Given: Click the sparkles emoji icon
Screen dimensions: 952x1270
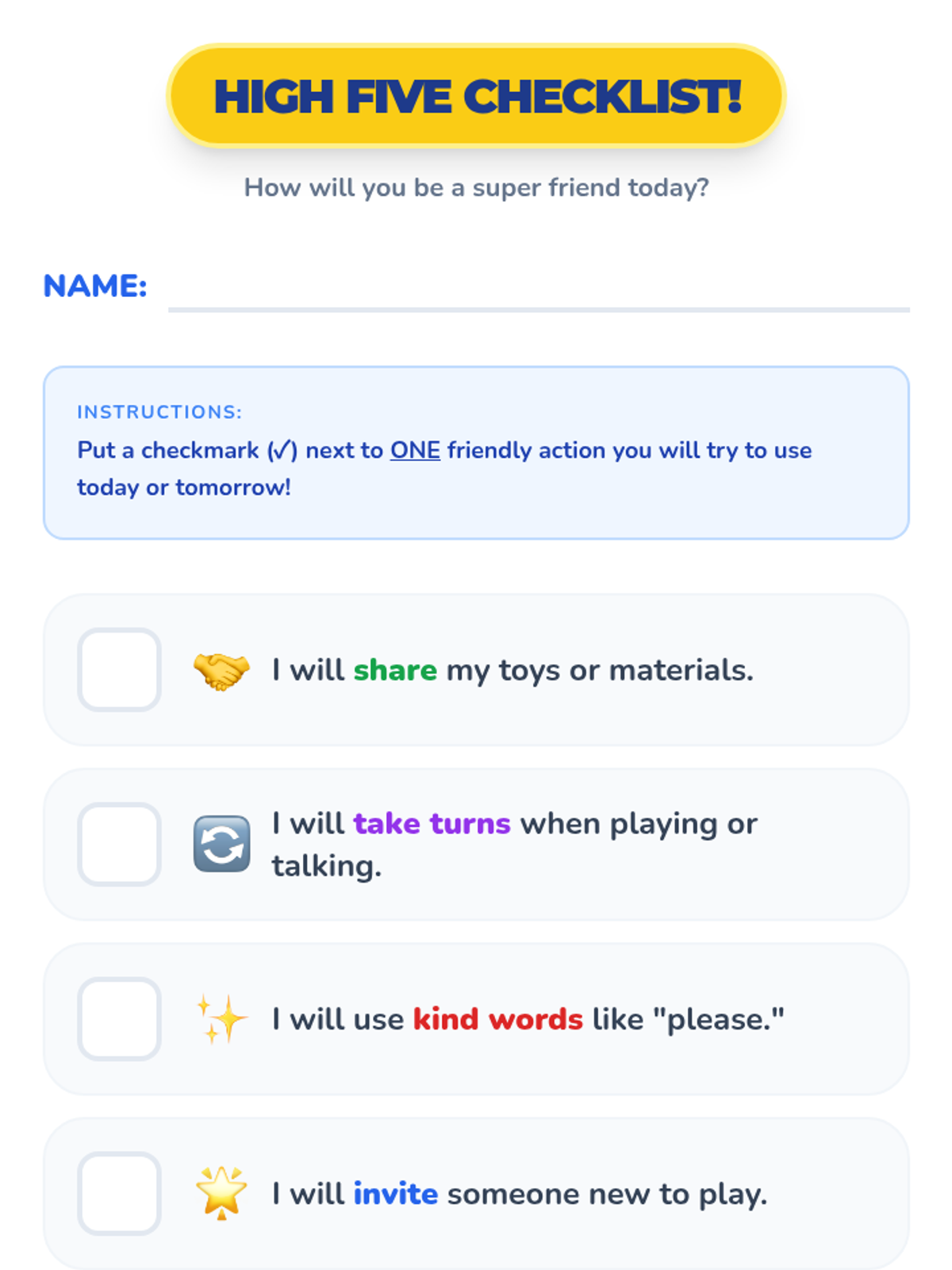Looking at the screenshot, I should (221, 1018).
